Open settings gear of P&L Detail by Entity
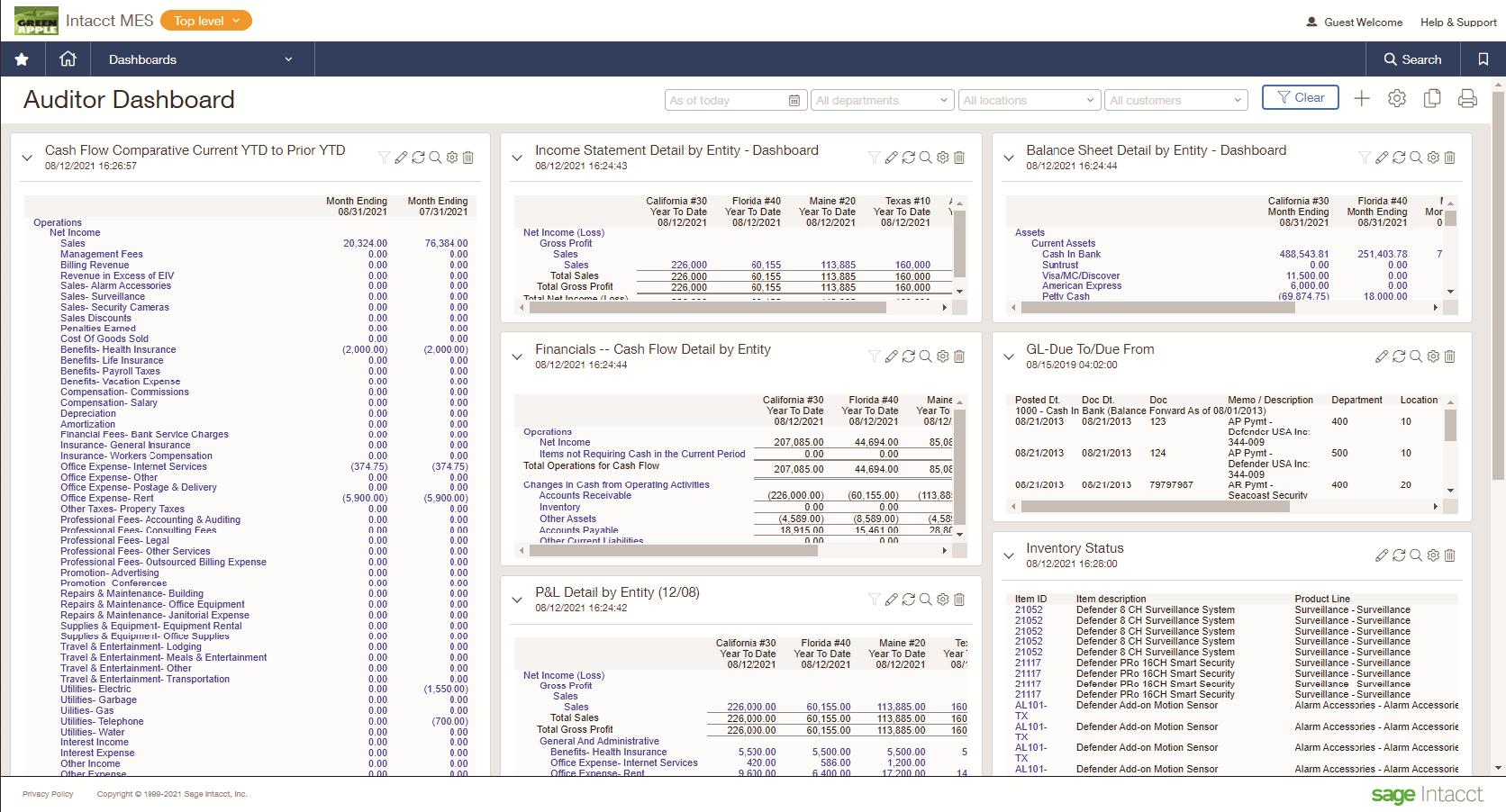This screenshot has height=812, width=1506. (942, 600)
